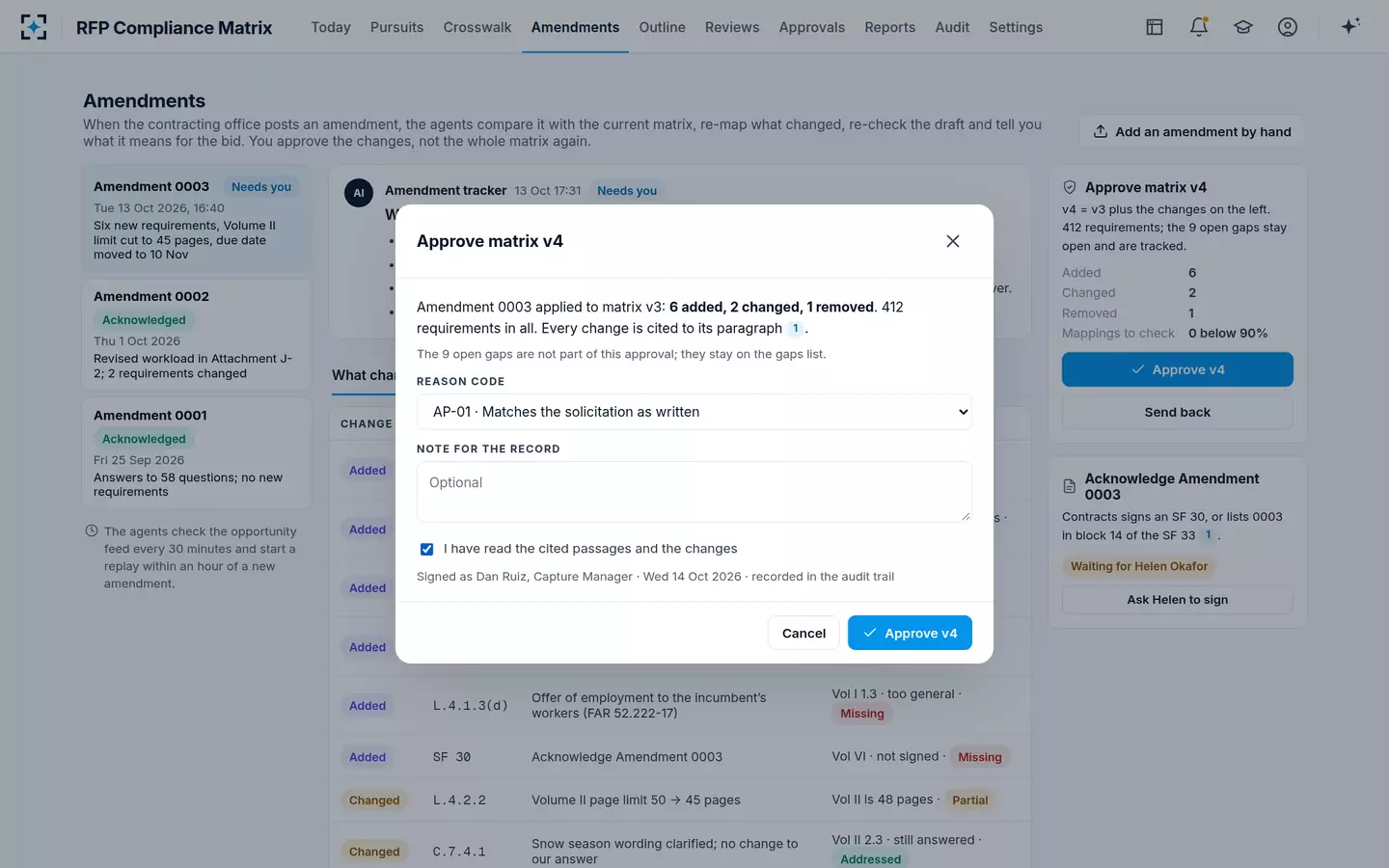Image resolution: width=1389 pixels, height=868 pixels.
Task: Open the notifications bell
Action: pos(1199,27)
